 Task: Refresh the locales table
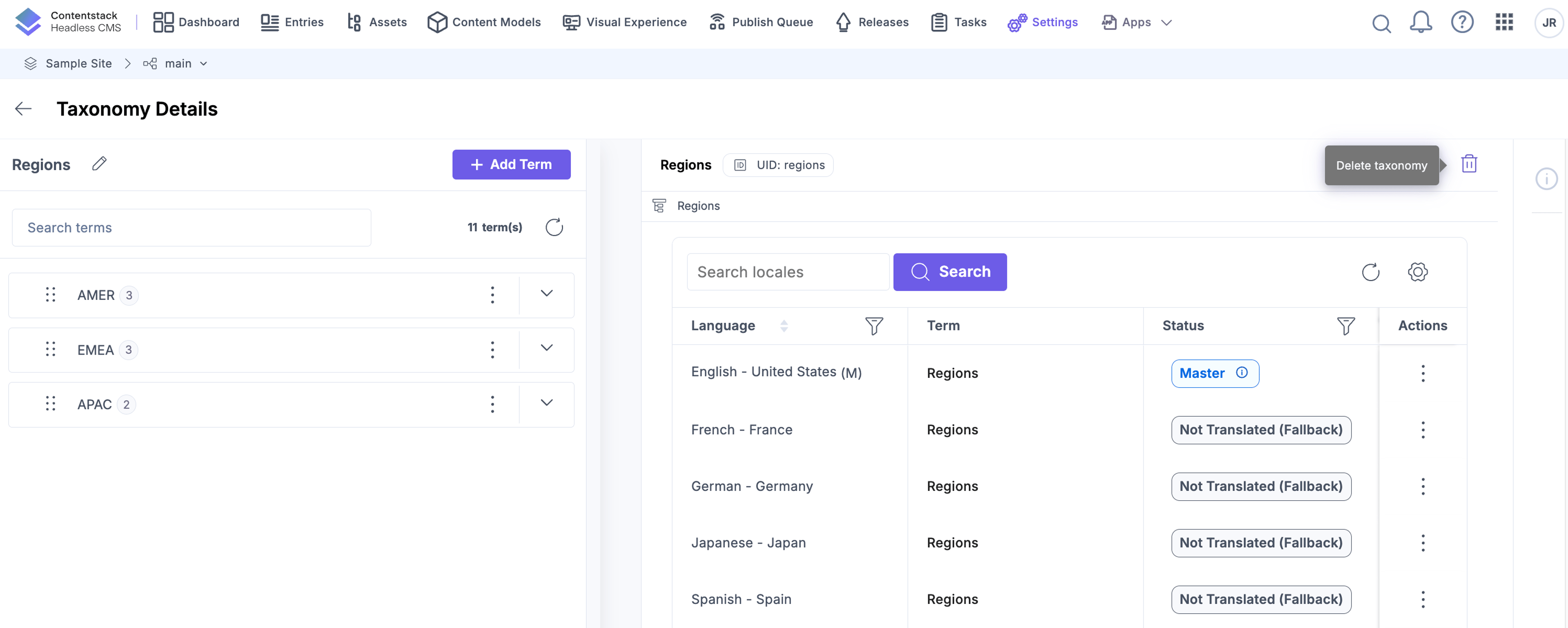[x=1370, y=272]
